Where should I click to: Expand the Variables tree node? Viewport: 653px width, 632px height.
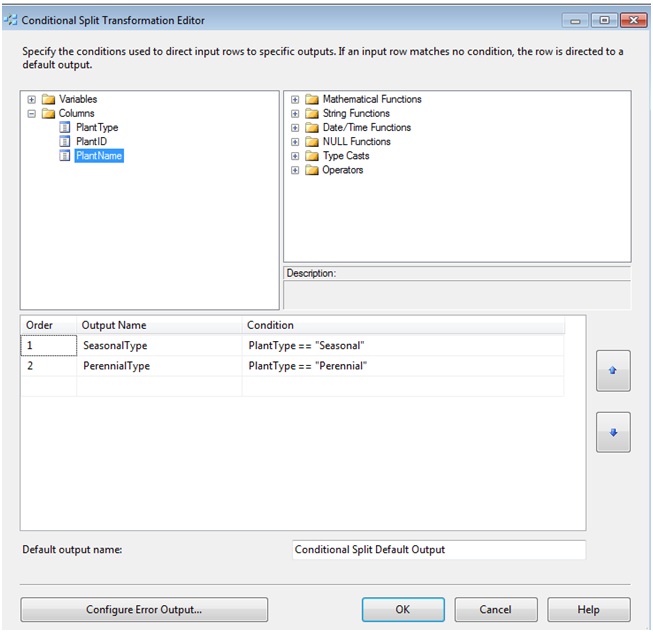32,100
